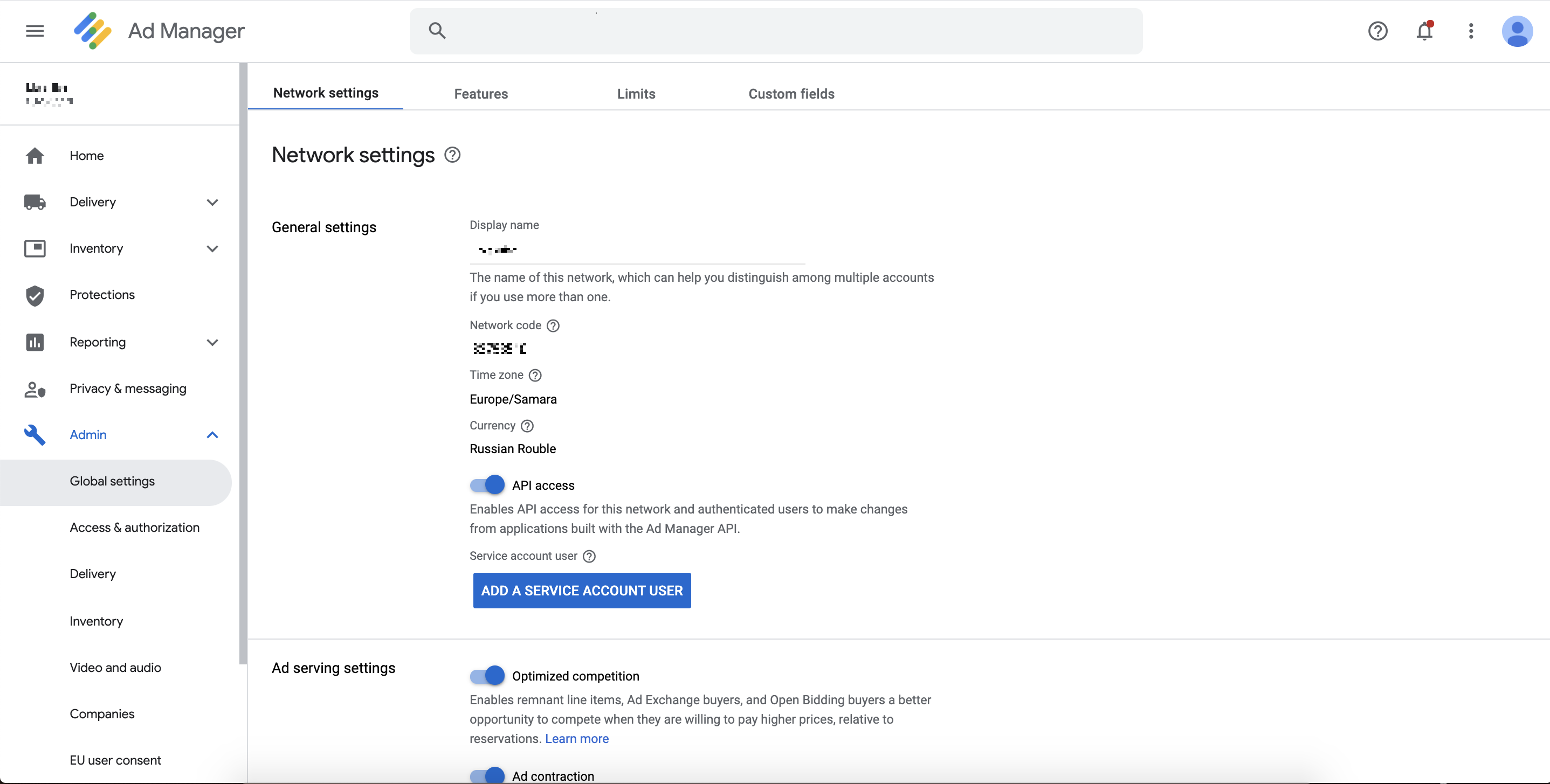Open the help icon in top bar

pos(1377,31)
